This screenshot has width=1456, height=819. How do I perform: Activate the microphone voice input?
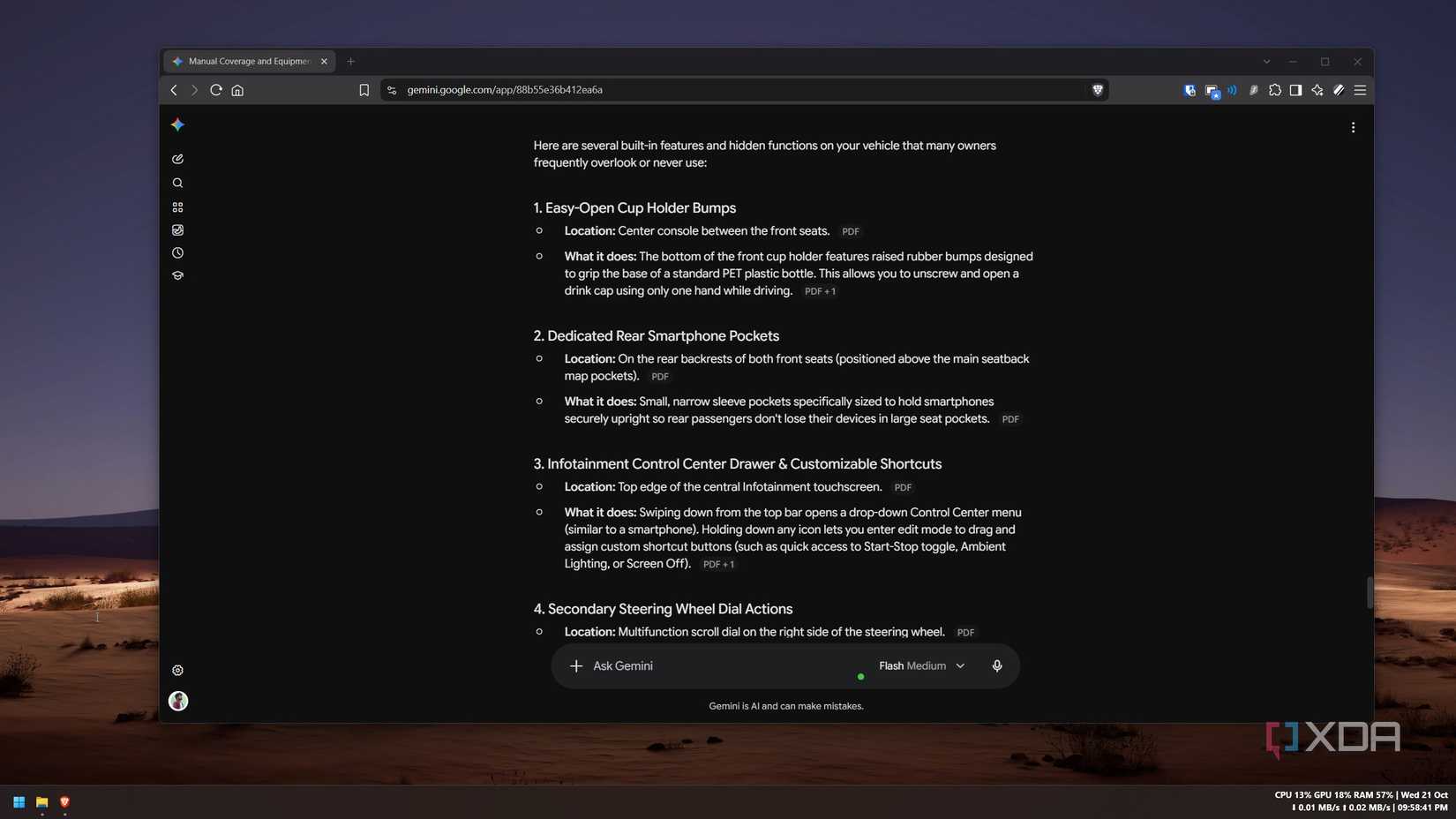pyautogui.click(x=997, y=665)
